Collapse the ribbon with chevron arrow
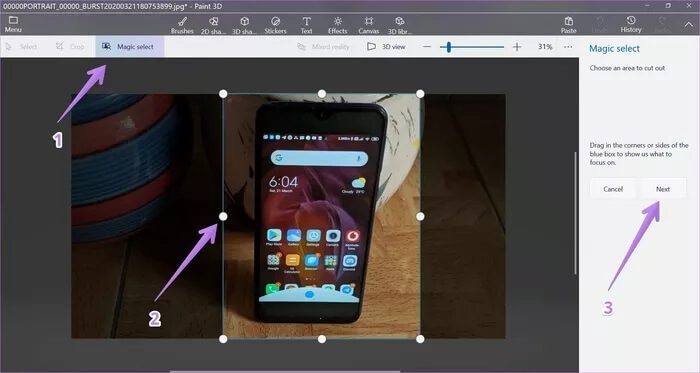This screenshot has width=700, height=373. pos(689,25)
